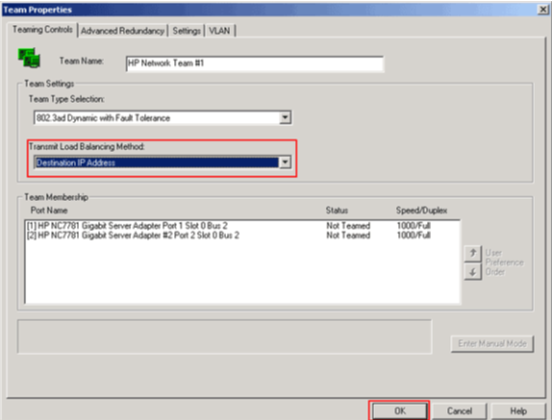This screenshot has height=420, width=552.
Task: Click the Enter Manual Mode button
Action: point(492,344)
